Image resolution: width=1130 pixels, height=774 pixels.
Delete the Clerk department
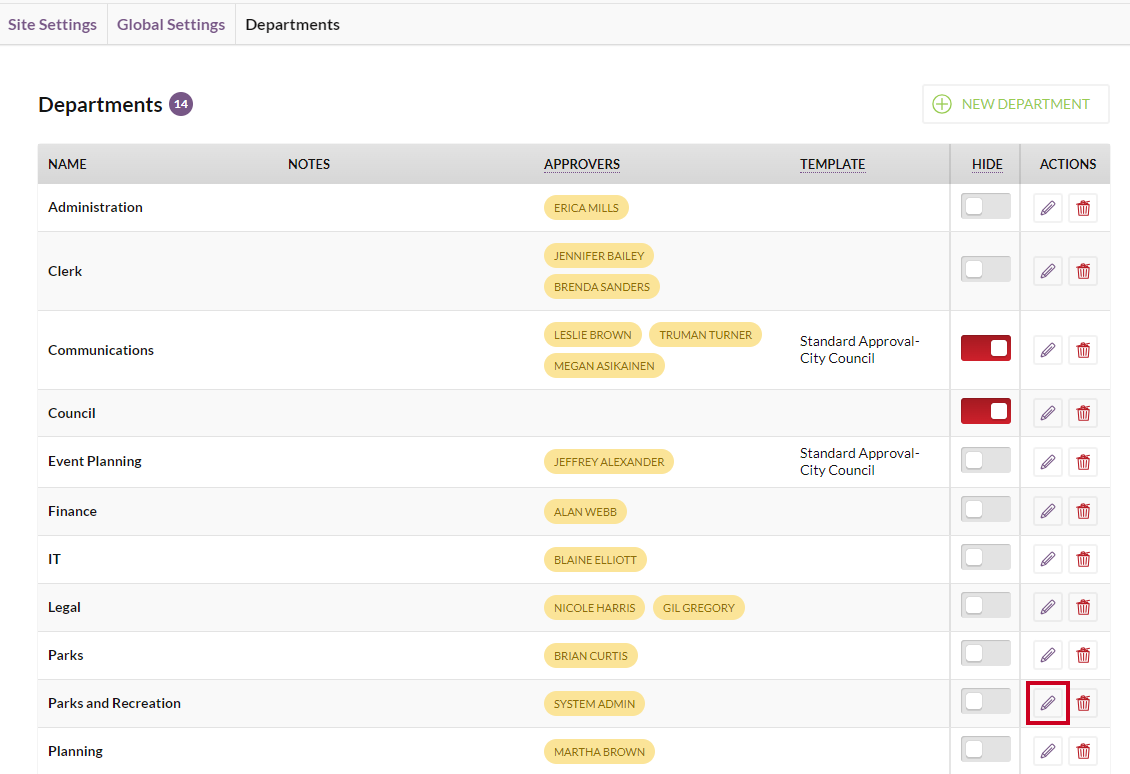tap(1083, 271)
